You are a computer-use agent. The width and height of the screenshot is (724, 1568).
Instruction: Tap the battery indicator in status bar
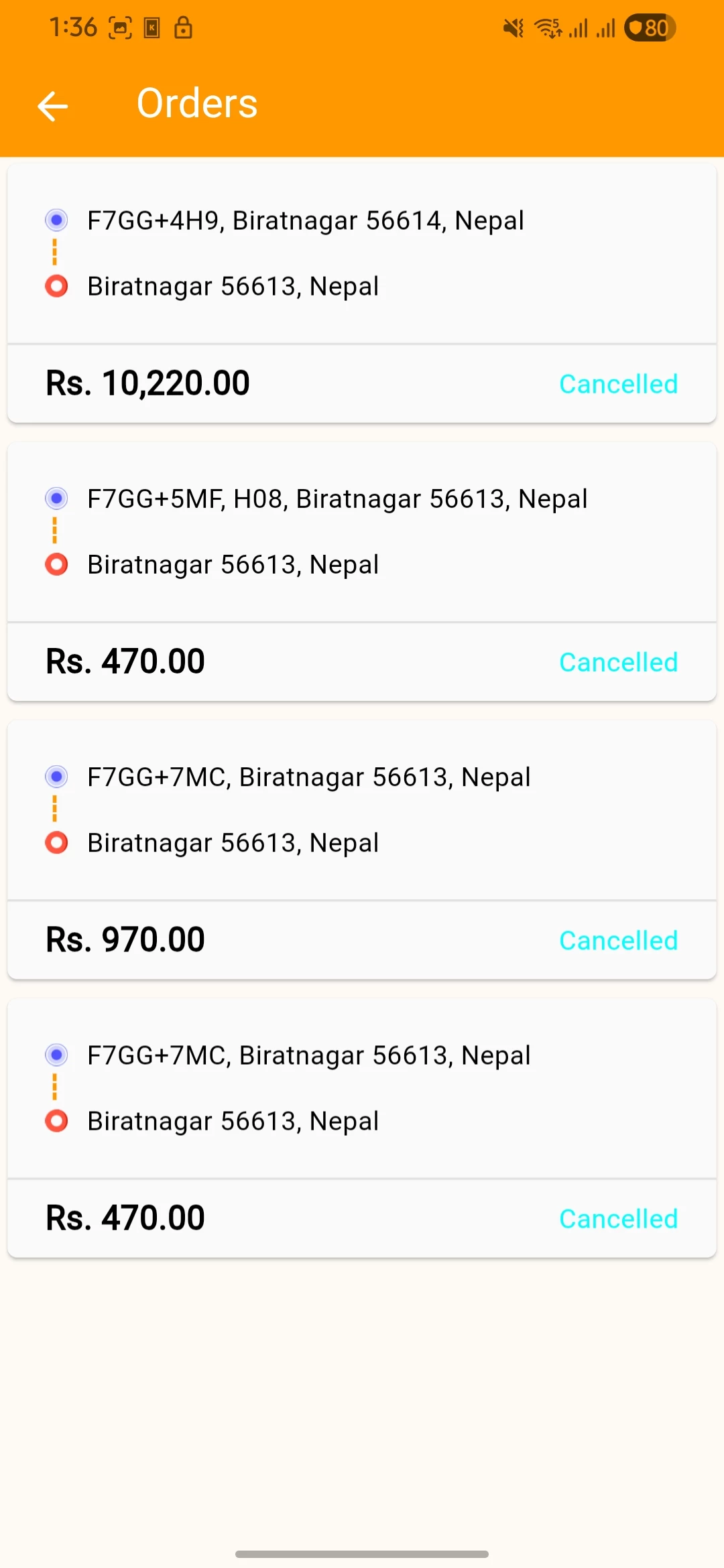[650, 28]
